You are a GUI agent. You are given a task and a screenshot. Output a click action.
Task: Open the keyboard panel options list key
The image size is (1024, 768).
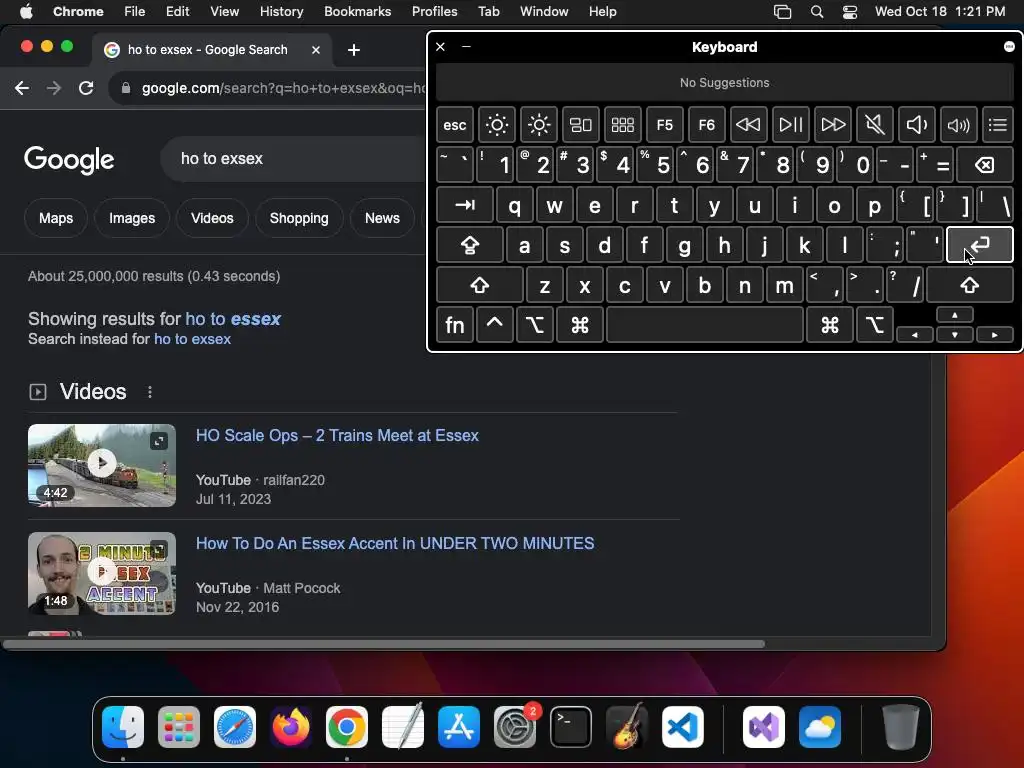point(998,125)
